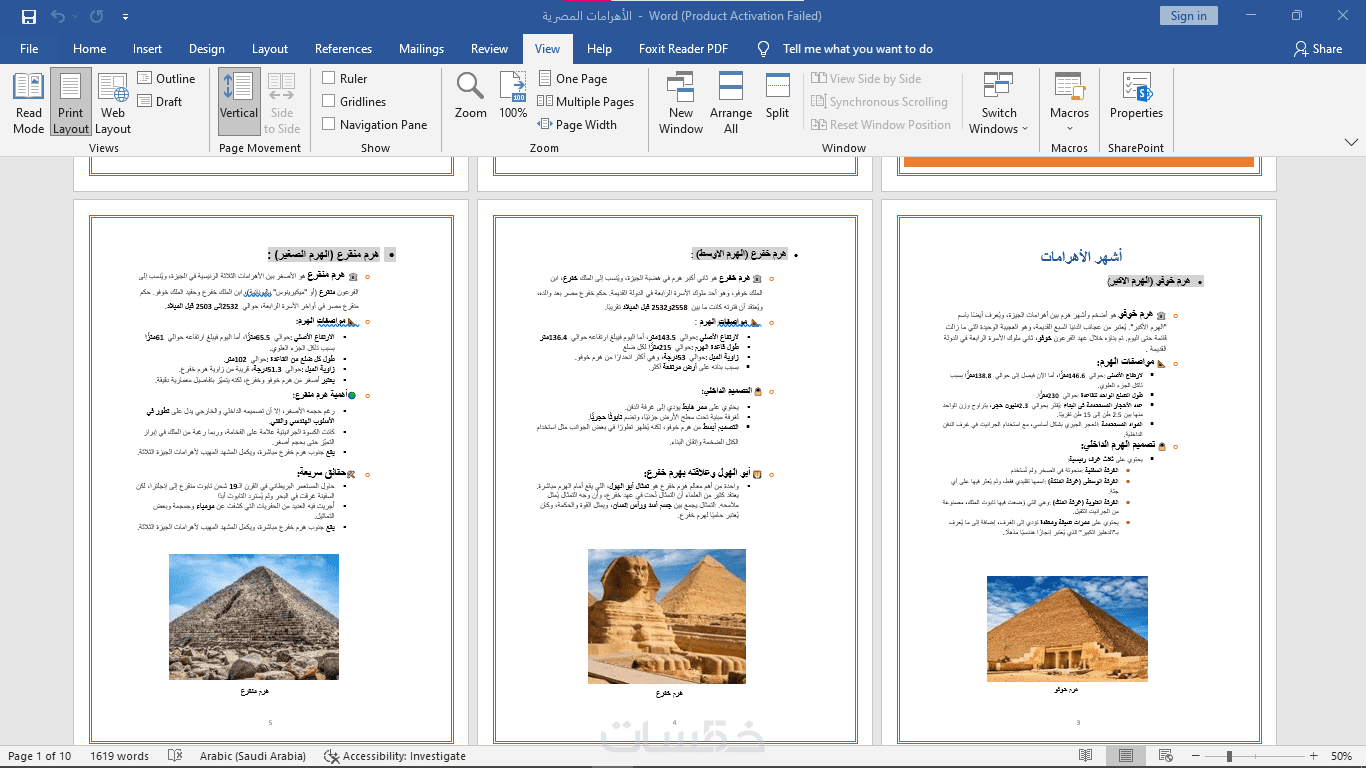The width and height of the screenshot is (1366, 768).
Task: Fit document to Page Width
Action: click(x=577, y=124)
